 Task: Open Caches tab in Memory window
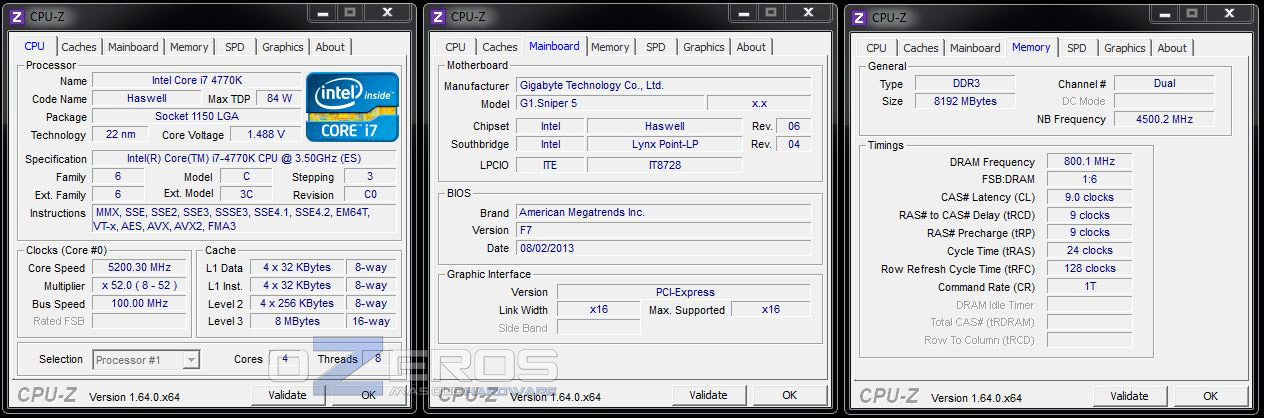click(921, 48)
